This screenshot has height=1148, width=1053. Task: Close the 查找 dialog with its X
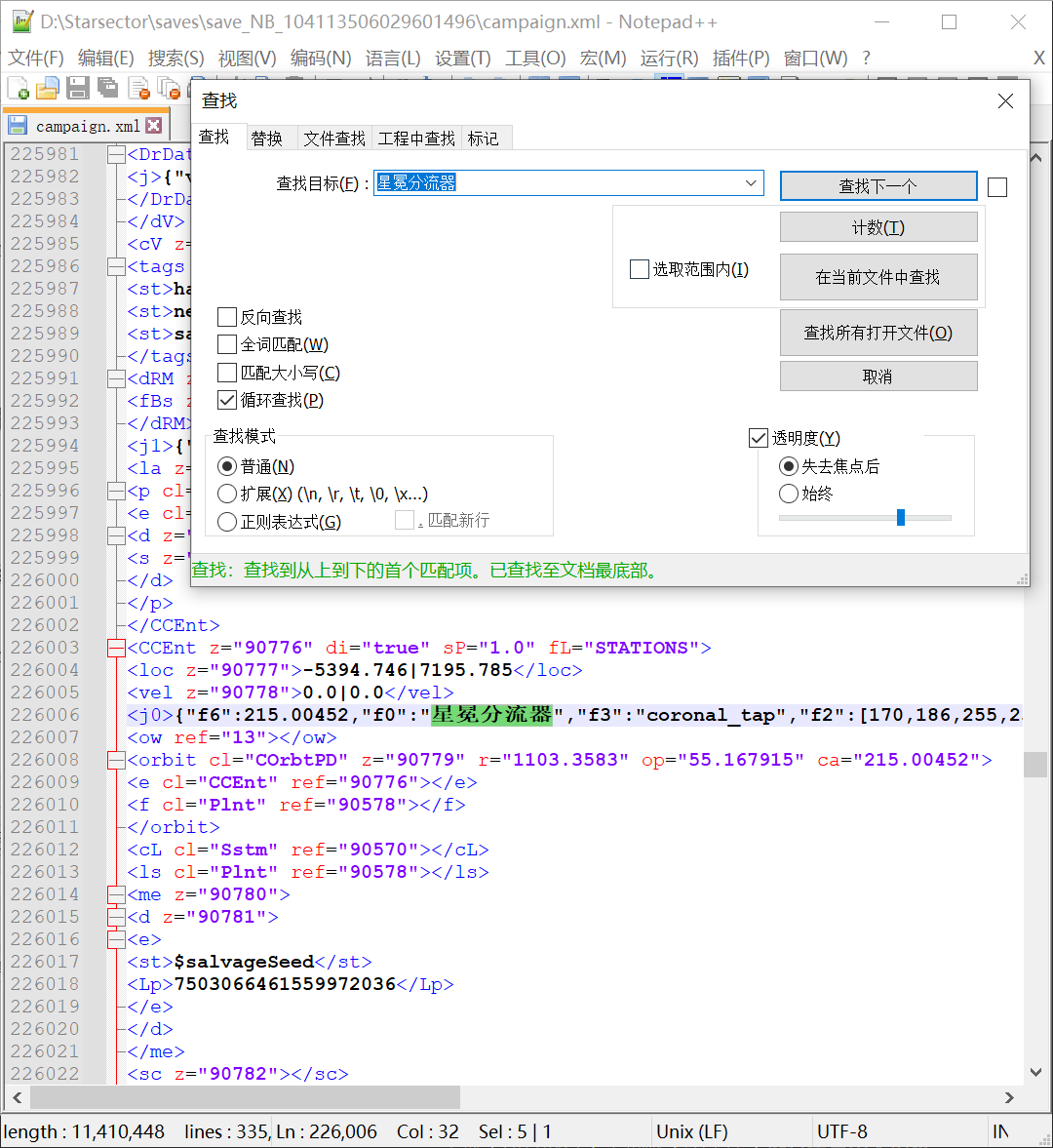(1005, 101)
